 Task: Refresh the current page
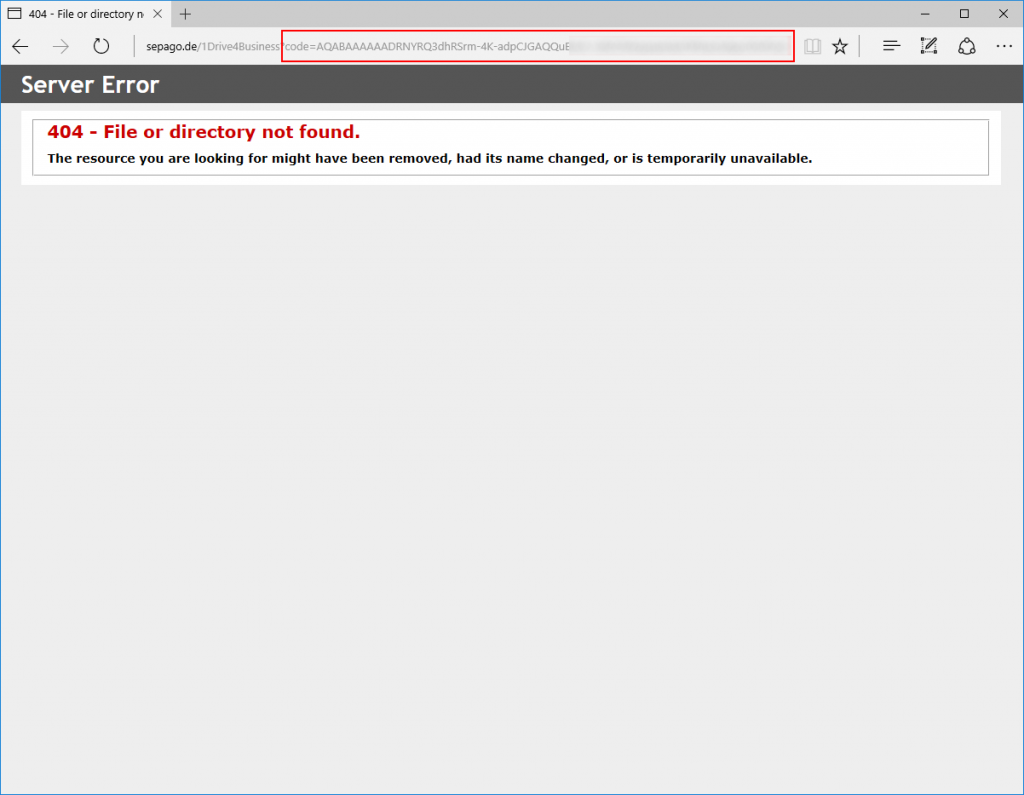point(101,46)
